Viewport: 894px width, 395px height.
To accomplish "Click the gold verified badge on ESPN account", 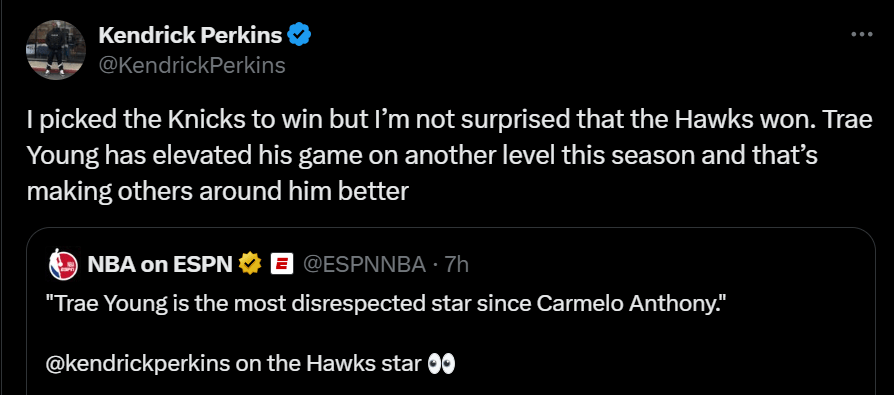I will [x=250, y=264].
